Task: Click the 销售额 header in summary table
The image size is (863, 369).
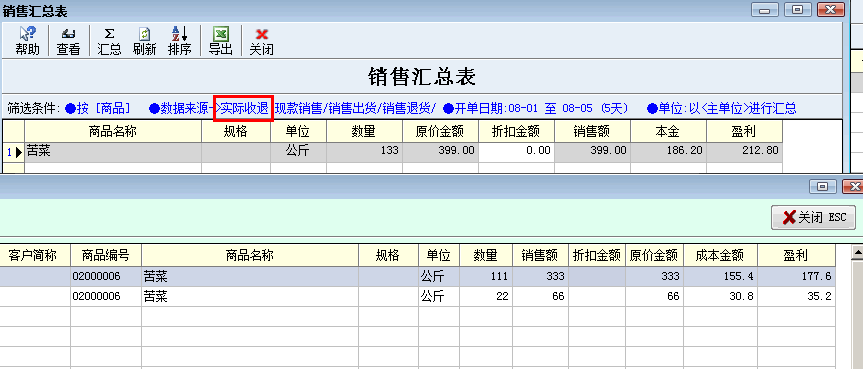Action: [592, 132]
